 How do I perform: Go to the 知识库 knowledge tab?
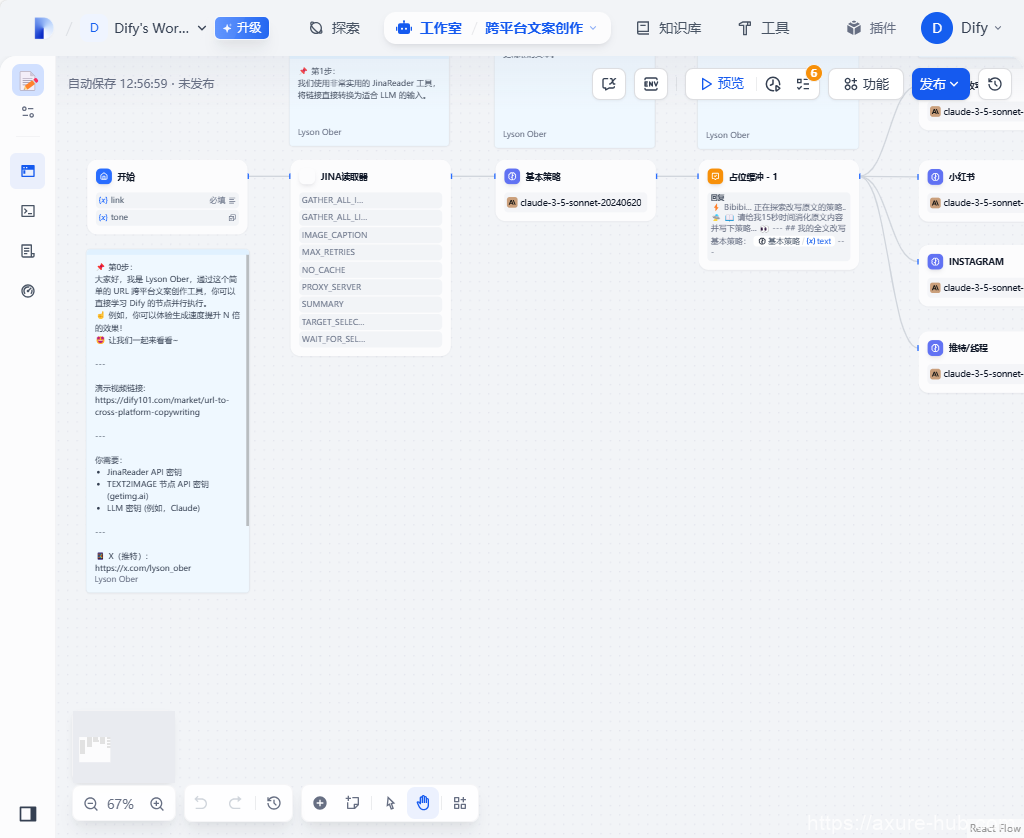click(668, 28)
